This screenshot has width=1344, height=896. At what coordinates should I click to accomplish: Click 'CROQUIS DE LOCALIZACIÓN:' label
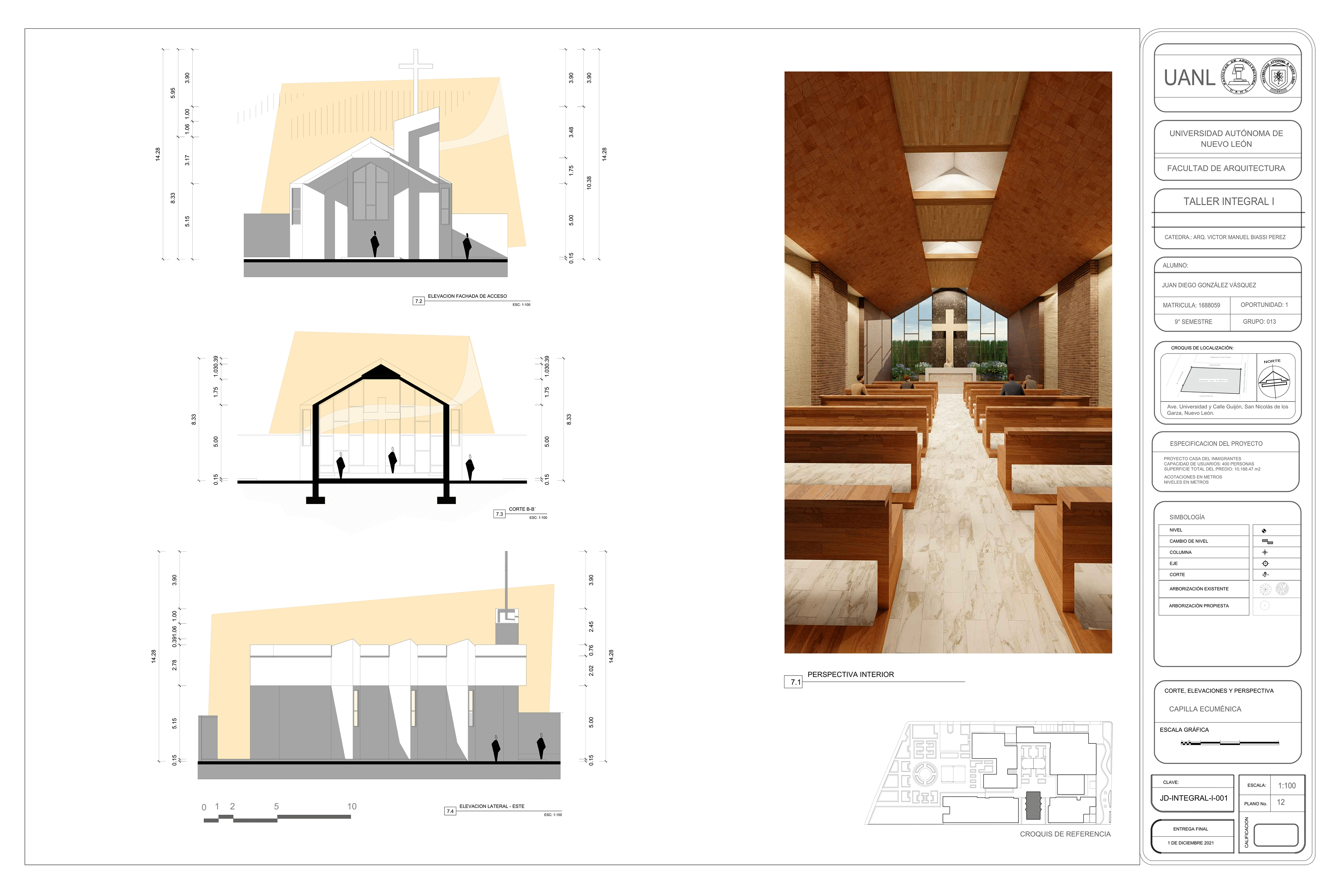click(1202, 348)
